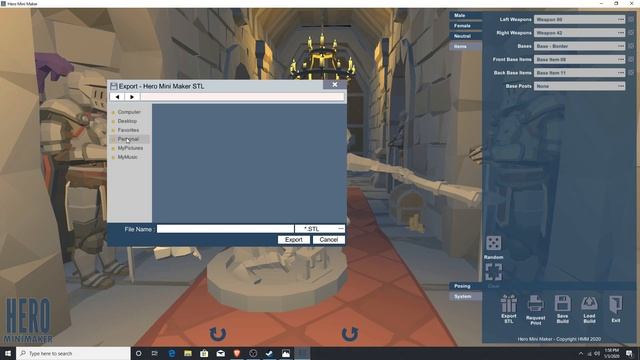Image resolution: width=640 pixels, height=360 pixels.
Task: Open the Mail app on taskbar
Action: 220,353
